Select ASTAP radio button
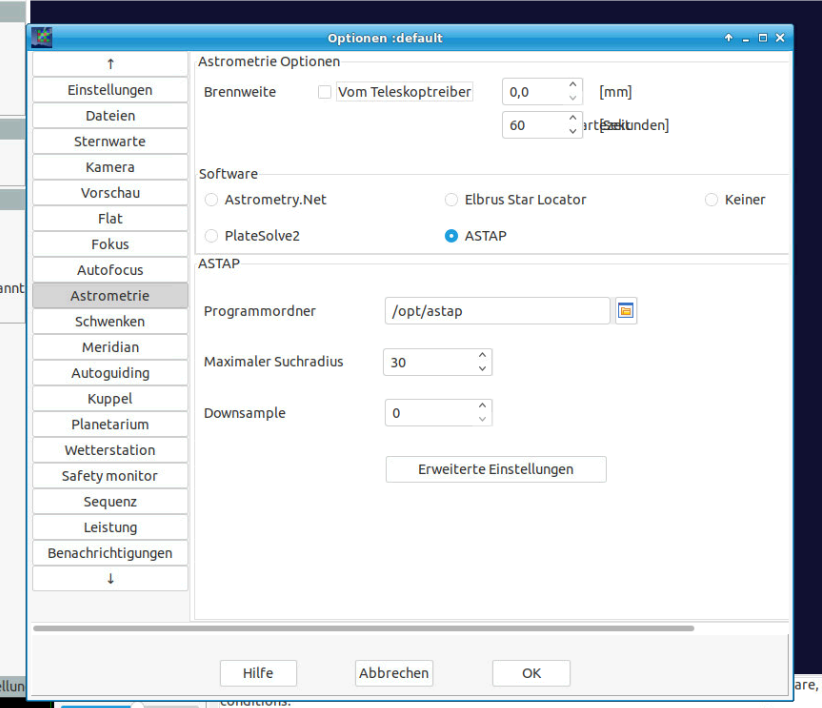This screenshot has height=708, width=822. click(451, 236)
